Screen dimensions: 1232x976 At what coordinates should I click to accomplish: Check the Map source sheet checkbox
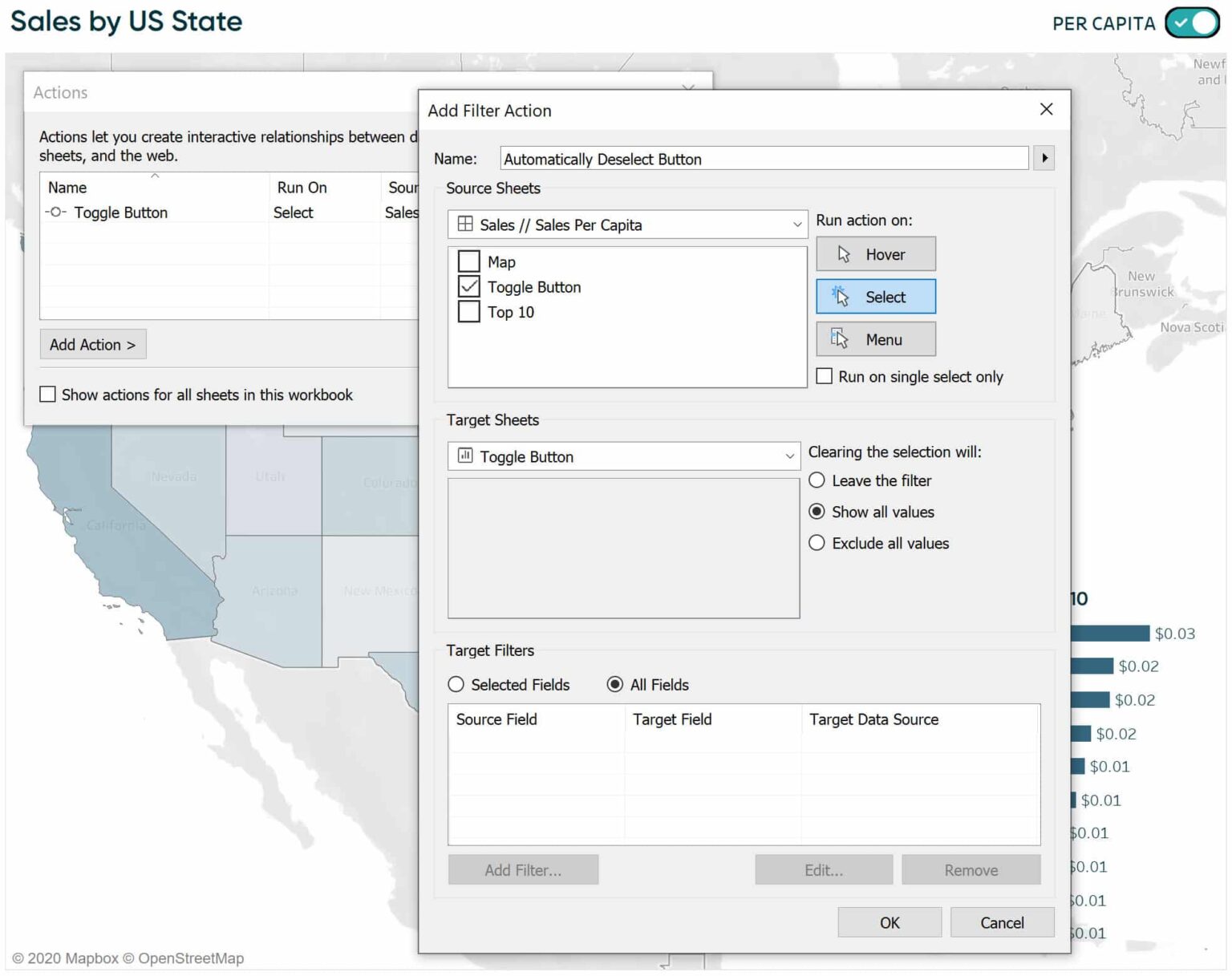[x=468, y=261]
